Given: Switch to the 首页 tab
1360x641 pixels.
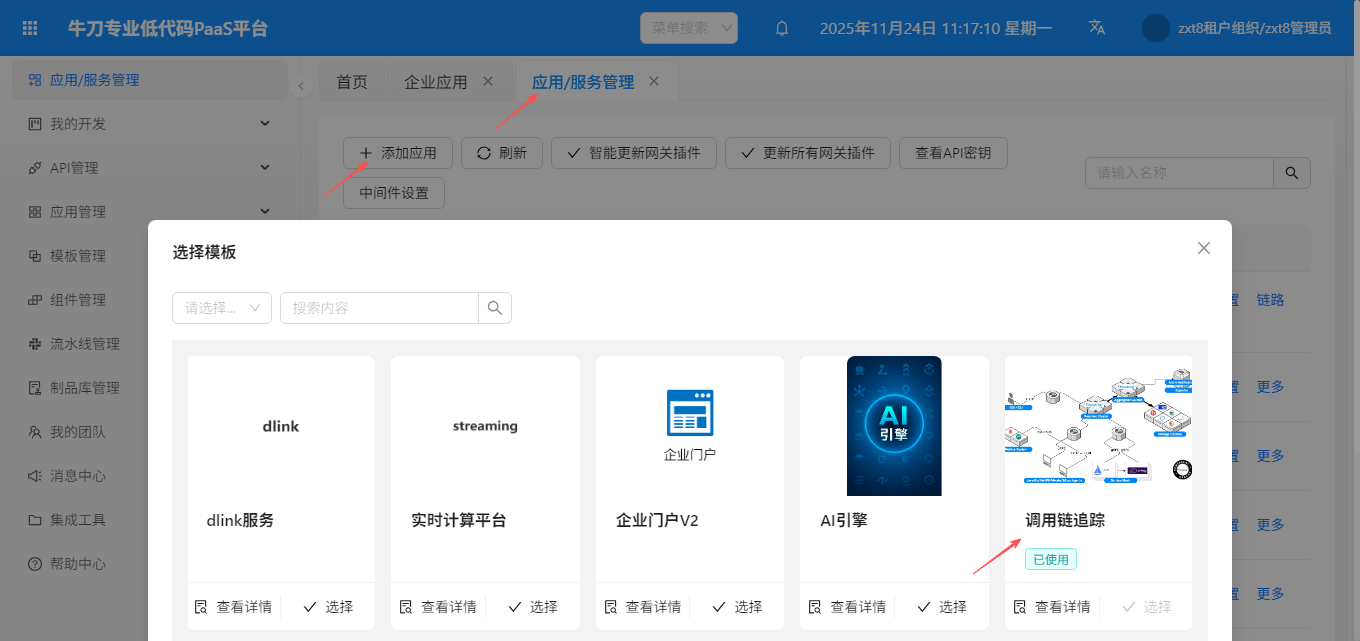Looking at the screenshot, I should pos(351,82).
